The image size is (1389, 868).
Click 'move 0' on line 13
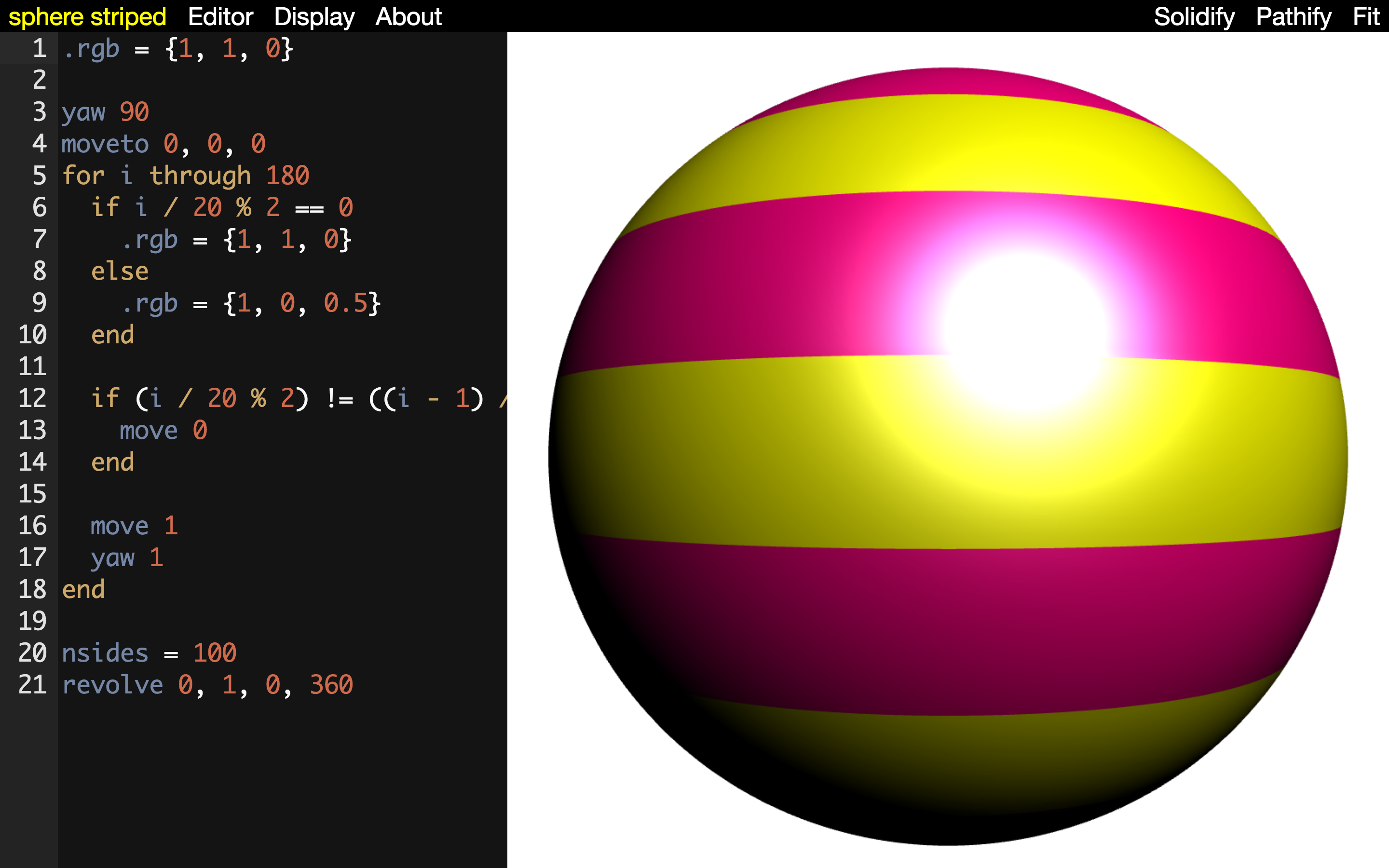coord(163,431)
